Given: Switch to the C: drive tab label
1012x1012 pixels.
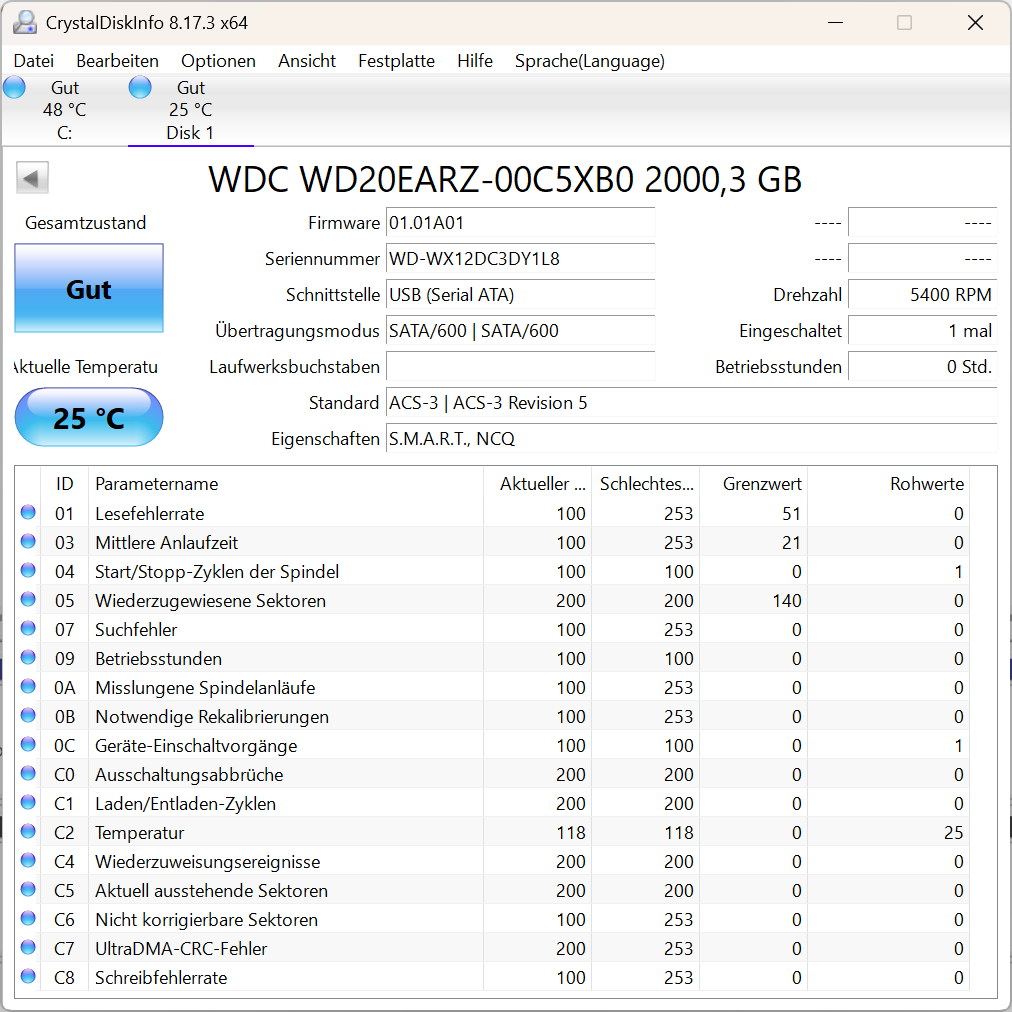Looking at the screenshot, I should [65, 133].
